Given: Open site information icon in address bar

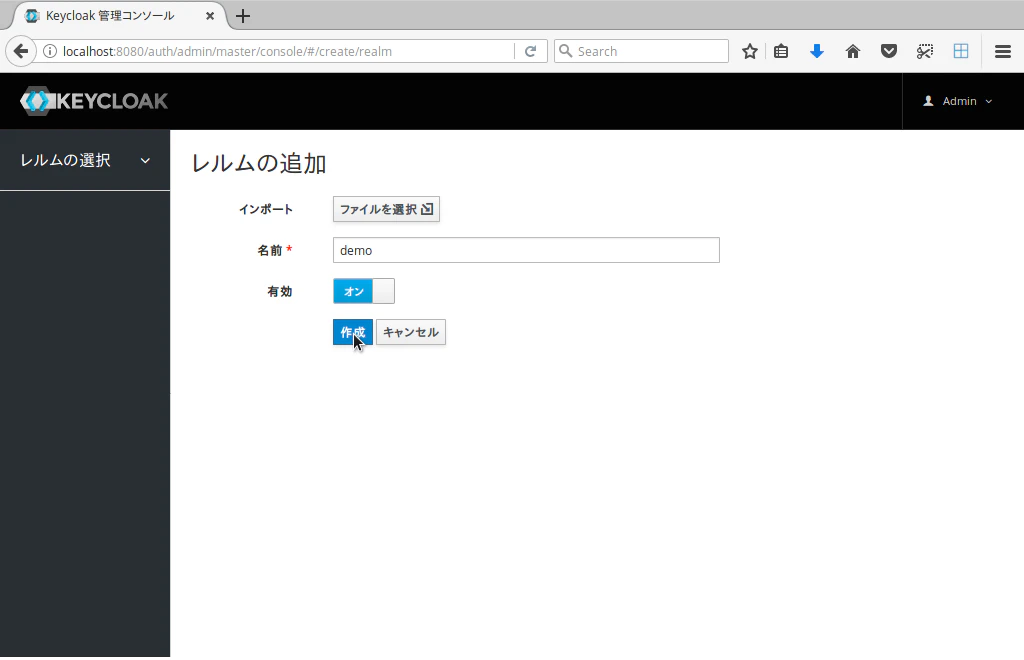Looking at the screenshot, I should [x=50, y=51].
